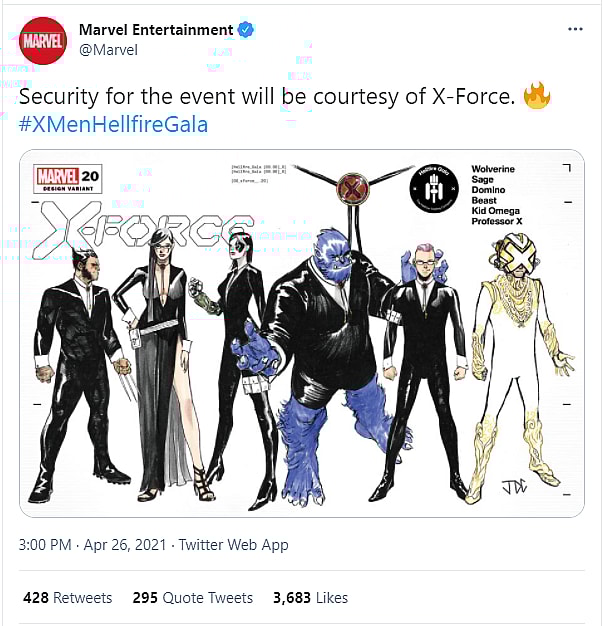Click the red X emblem above Beast
609x626 pixels.
click(353, 188)
